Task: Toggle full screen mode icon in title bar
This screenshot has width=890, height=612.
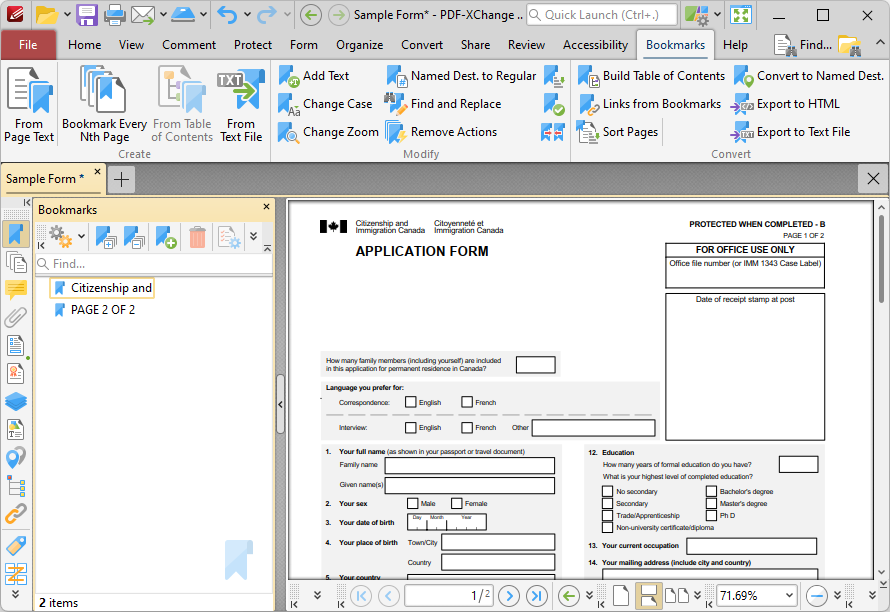Action: click(x=741, y=15)
